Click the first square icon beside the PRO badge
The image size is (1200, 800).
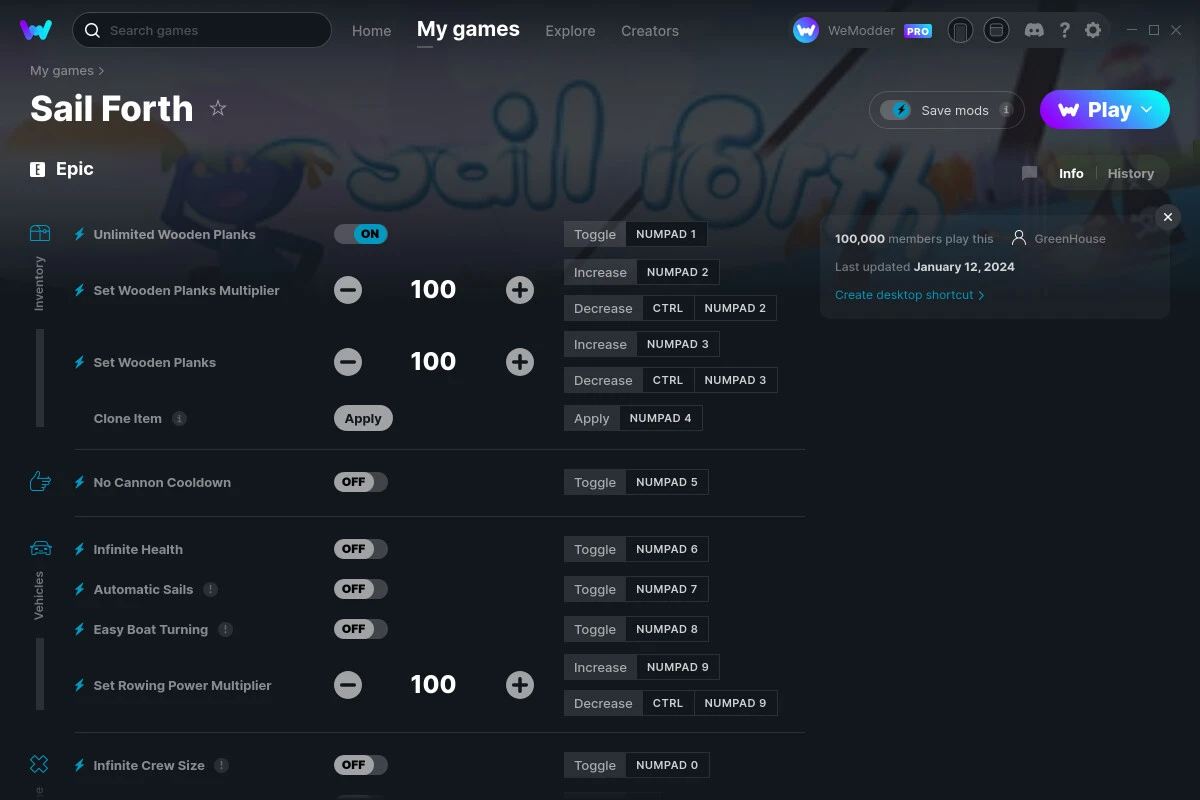(960, 30)
